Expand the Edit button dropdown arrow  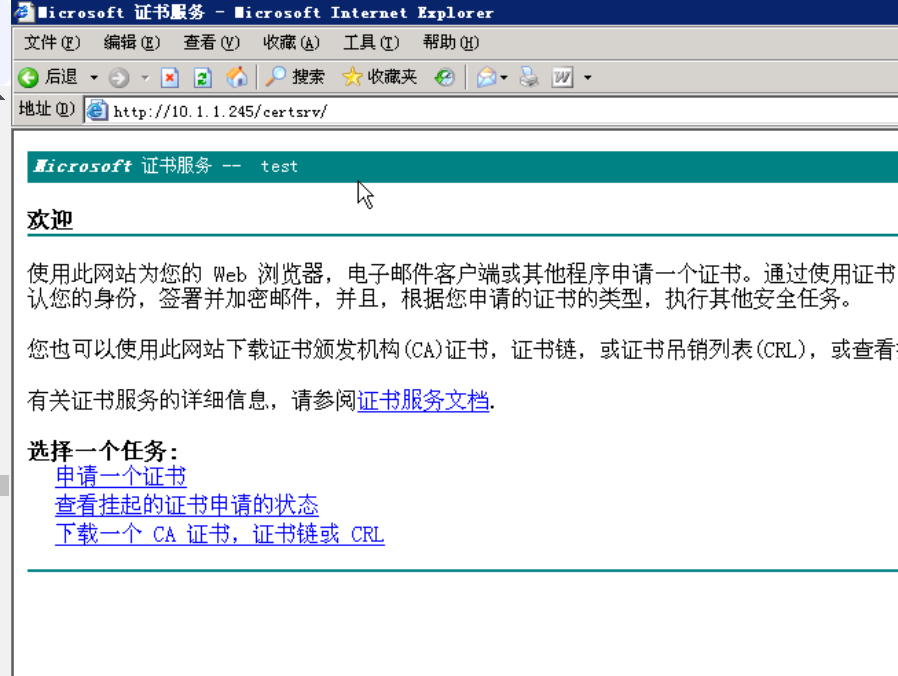pyautogui.click(x=588, y=77)
